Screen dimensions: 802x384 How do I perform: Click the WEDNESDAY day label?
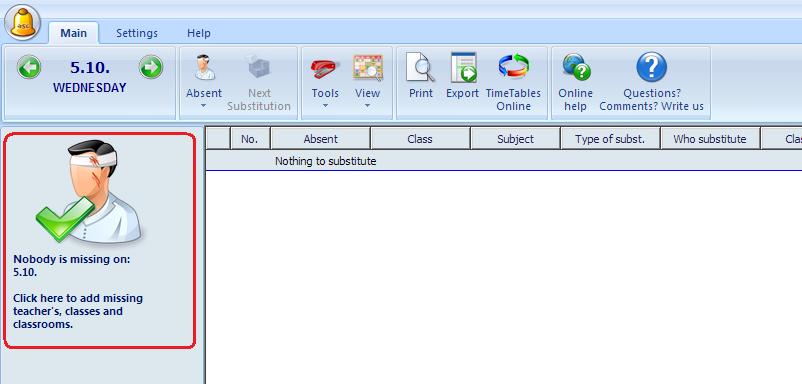point(90,87)
